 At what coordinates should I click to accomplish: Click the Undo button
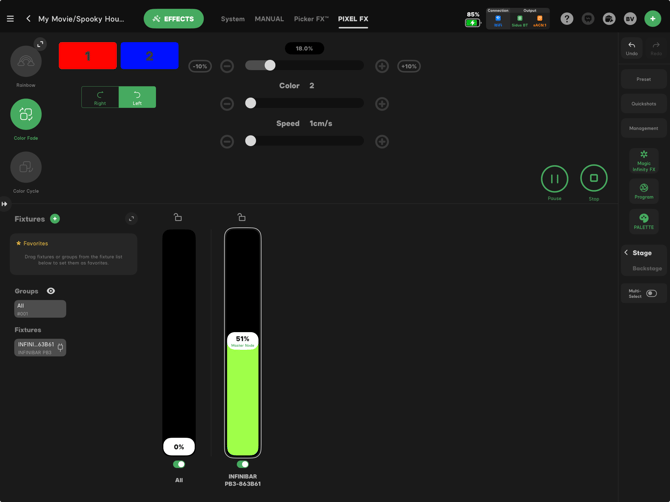click(632, 48)
